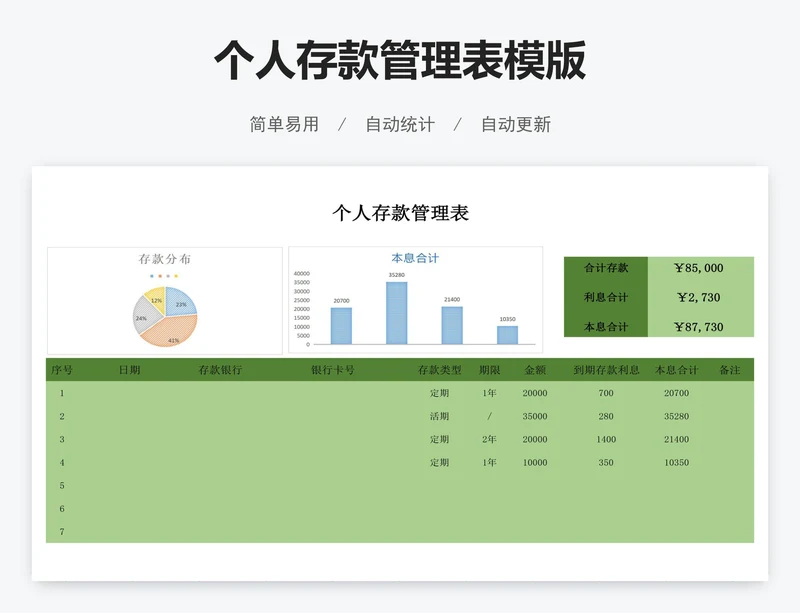Image resolution: width=800 pixels, height=613 pixels.
Task: Select row number 3 in 序号 column
Action: pyautogui.click(x=62, y=439)
